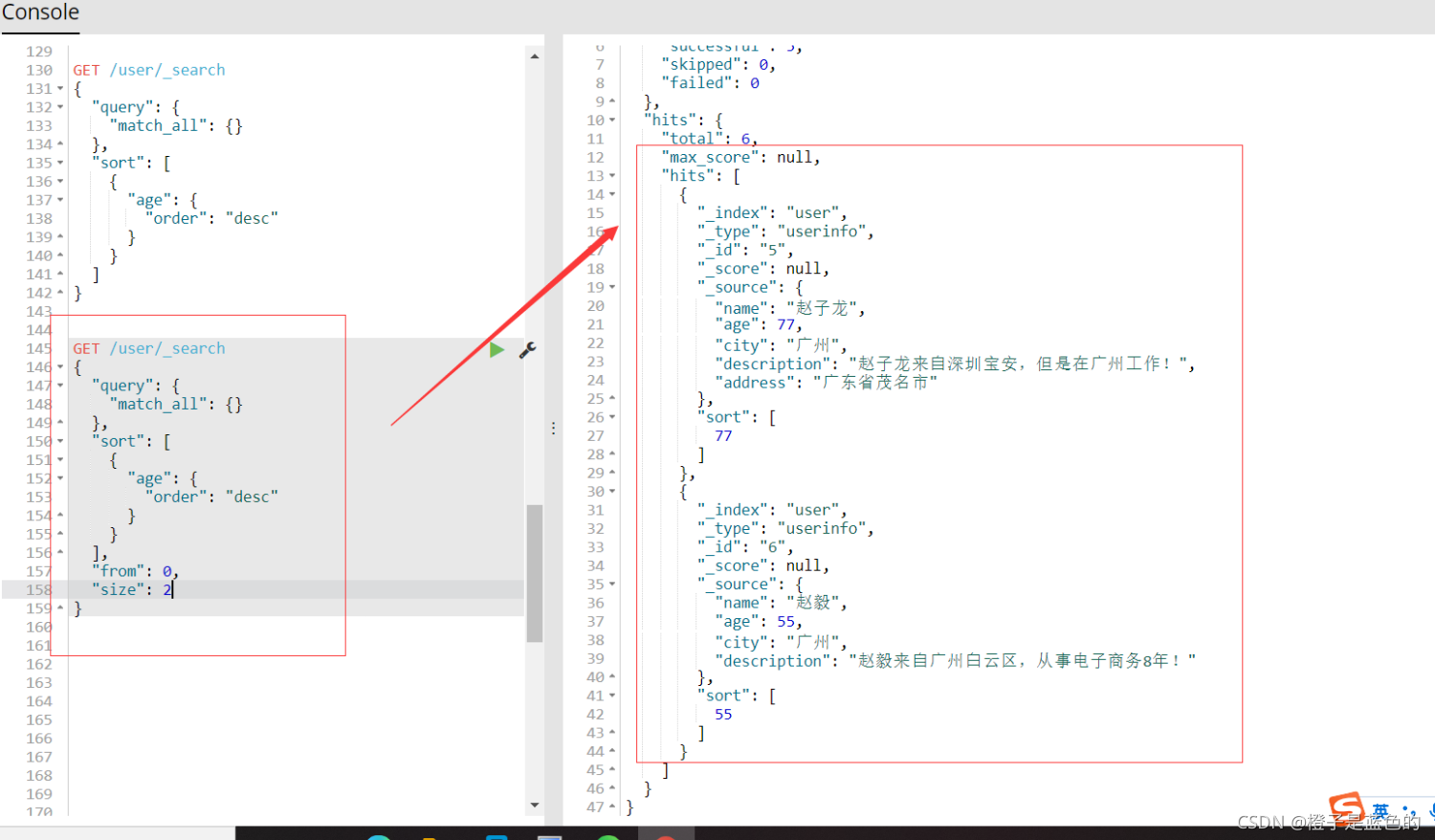1435x840 pixels.
Task: Open the wrench options menu for the request
Action: (527, 350)
